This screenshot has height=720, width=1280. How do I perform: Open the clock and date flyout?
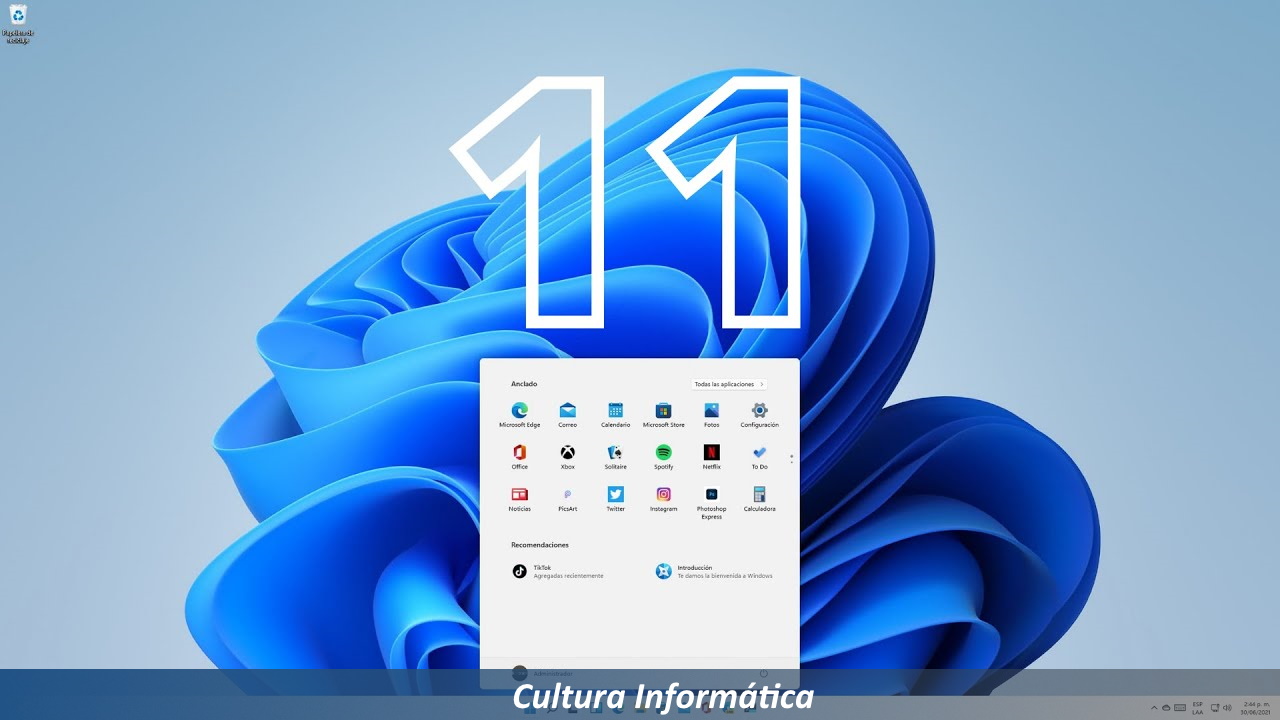(x=1253, y=708)
